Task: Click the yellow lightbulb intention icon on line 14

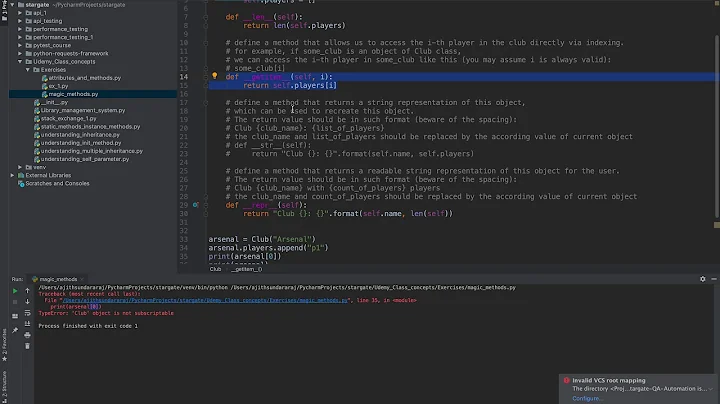Action: [x=214, y=76]
